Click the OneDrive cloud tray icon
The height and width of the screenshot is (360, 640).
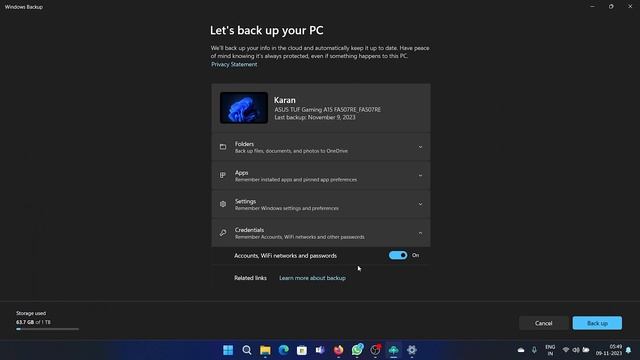coord(521,350)
